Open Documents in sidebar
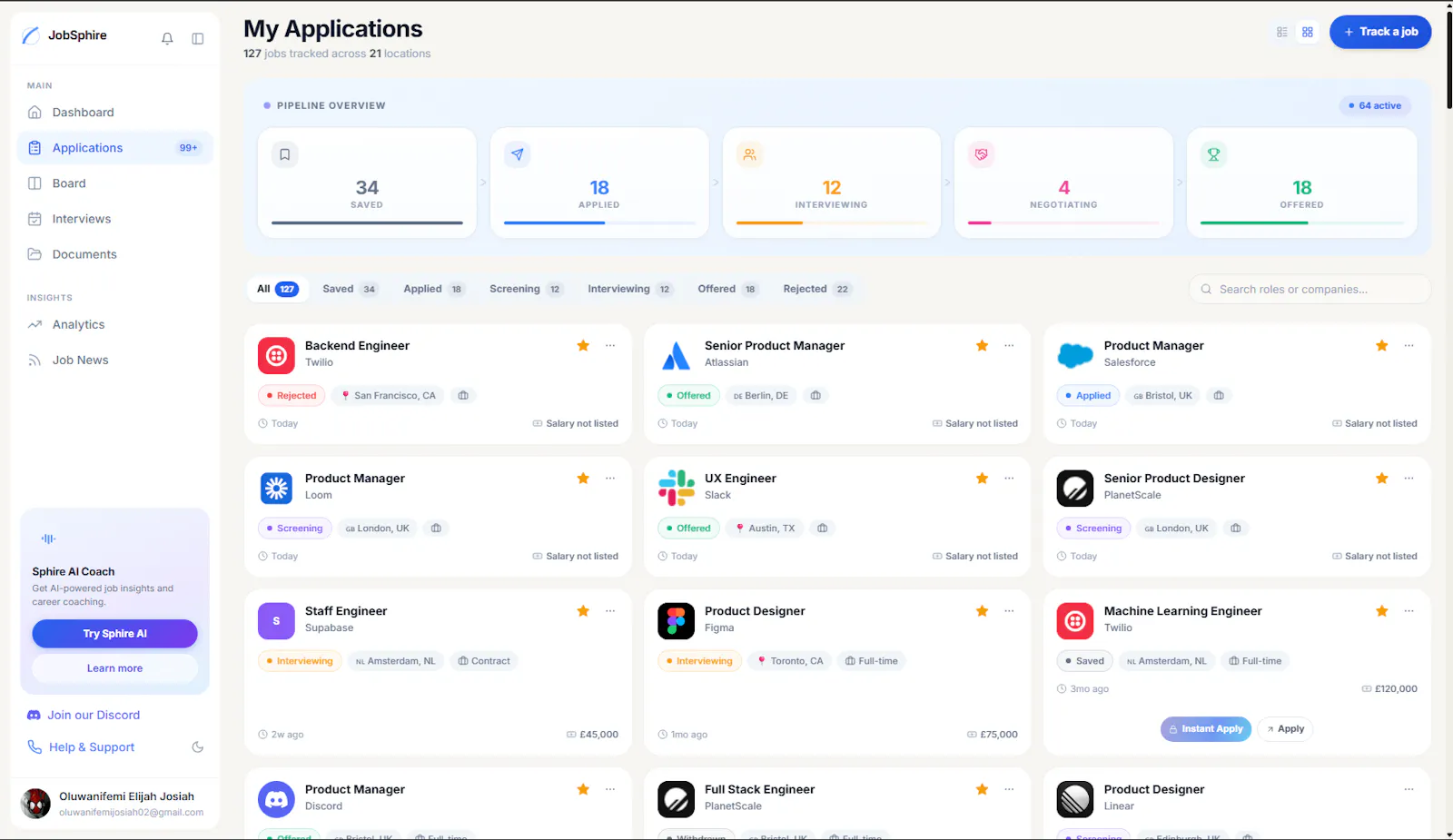The height and width of the screenshot is (840, 1453). tap(115, 254)
